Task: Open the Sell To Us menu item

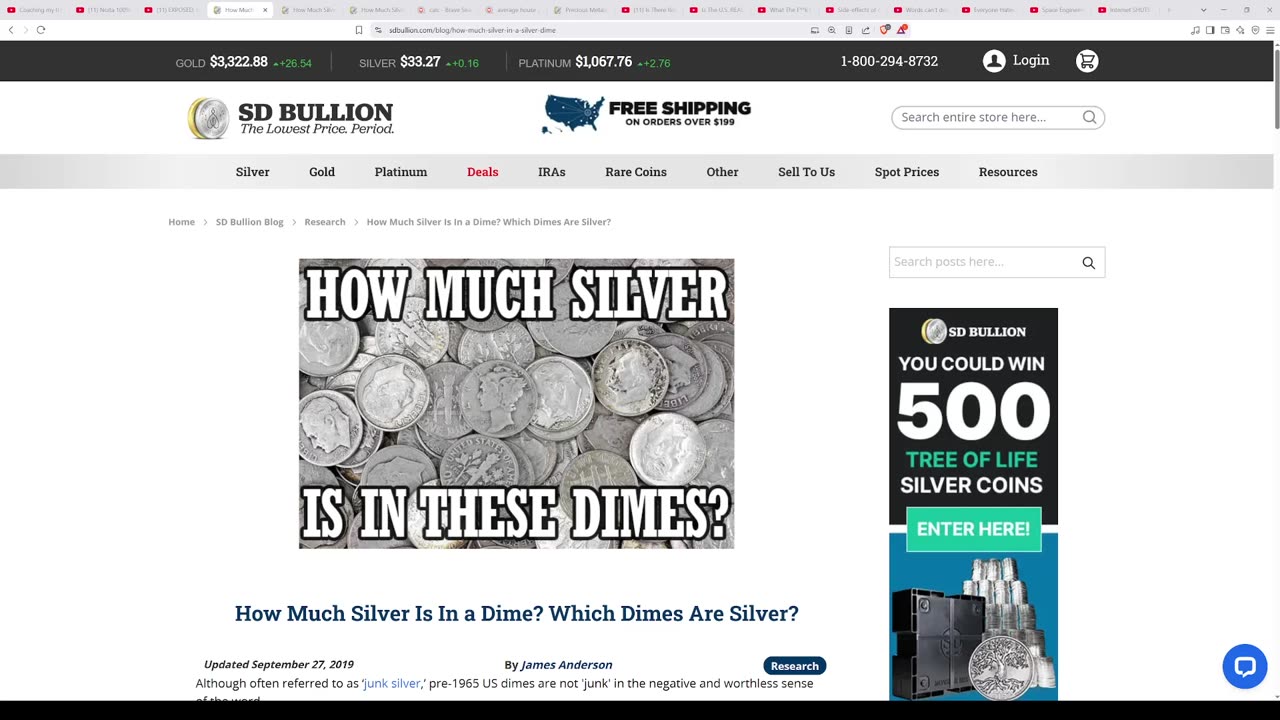Action: pos(806,172)
